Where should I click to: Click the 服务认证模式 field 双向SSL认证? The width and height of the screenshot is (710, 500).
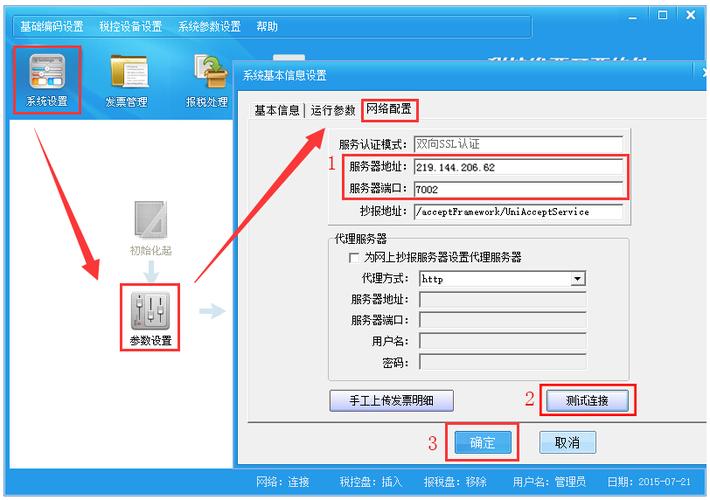pos(518,144)
